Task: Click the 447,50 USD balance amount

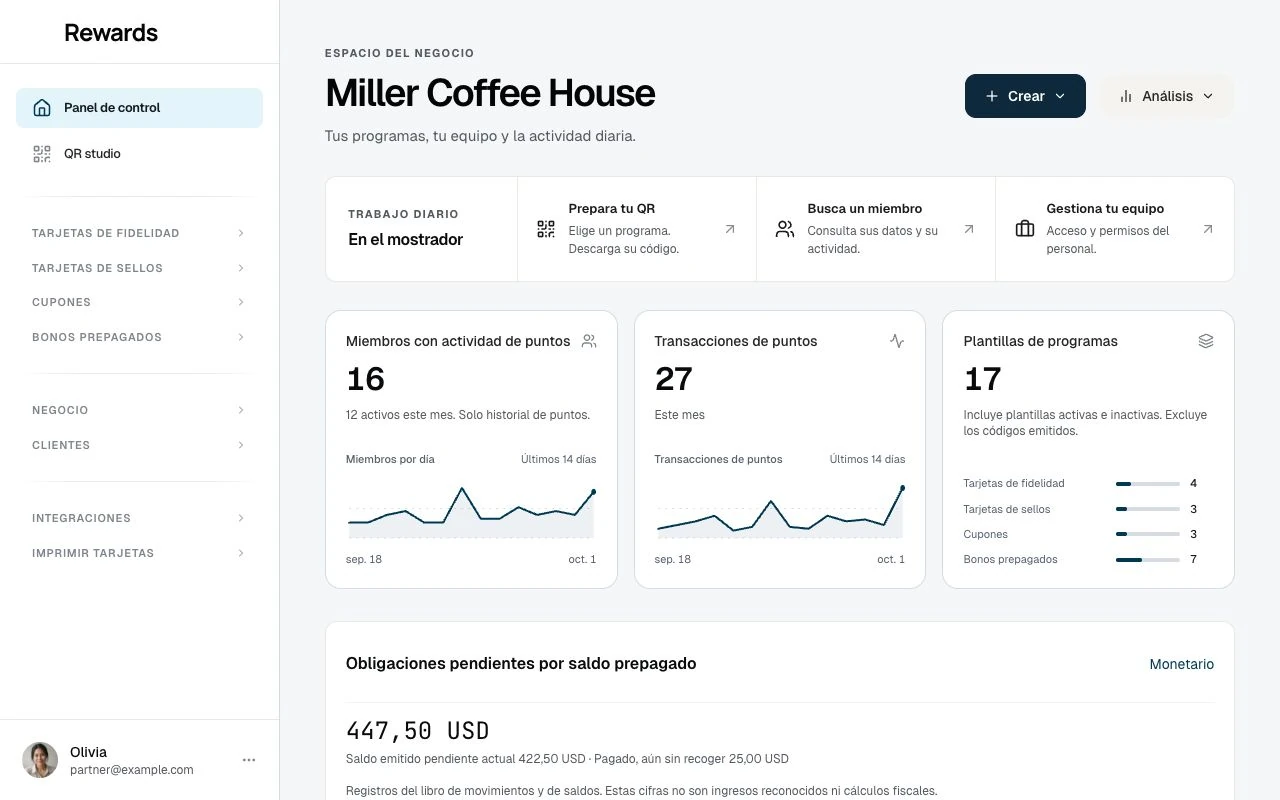Action: [417, 731]
